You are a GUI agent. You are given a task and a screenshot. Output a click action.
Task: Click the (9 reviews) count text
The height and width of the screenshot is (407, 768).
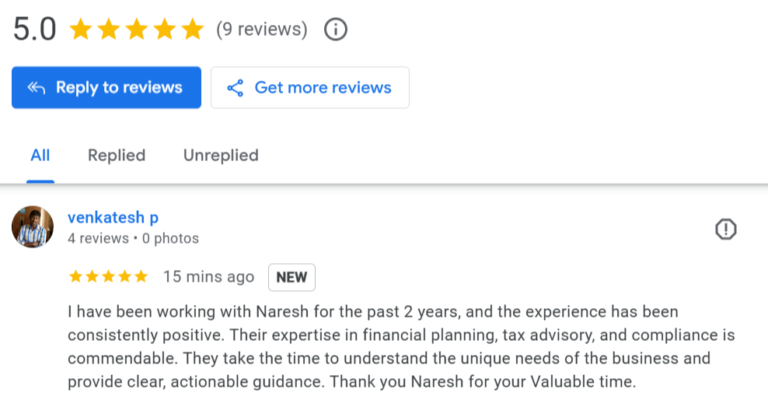[261, 30]
